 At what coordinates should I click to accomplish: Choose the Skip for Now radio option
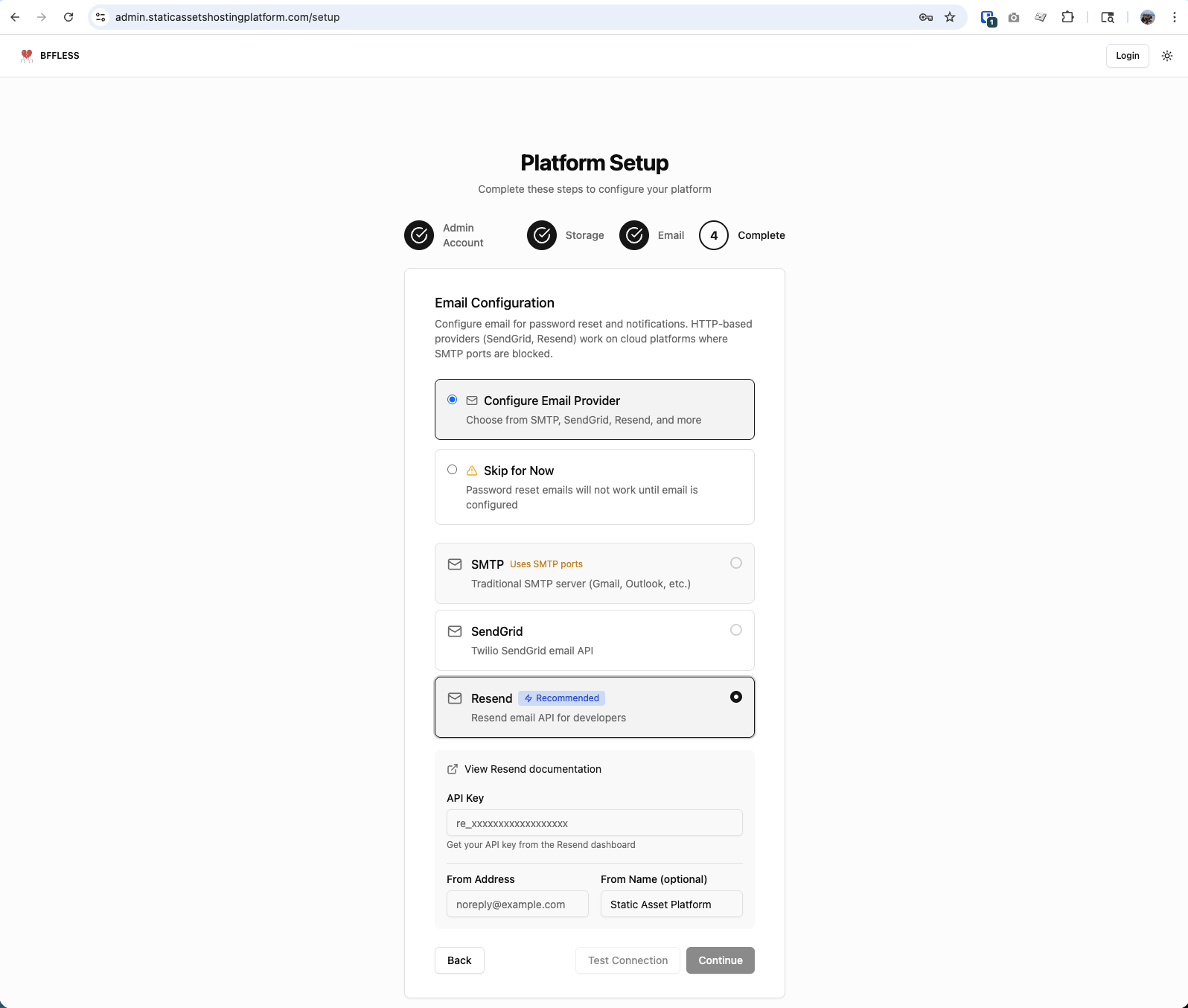point(452,470)
